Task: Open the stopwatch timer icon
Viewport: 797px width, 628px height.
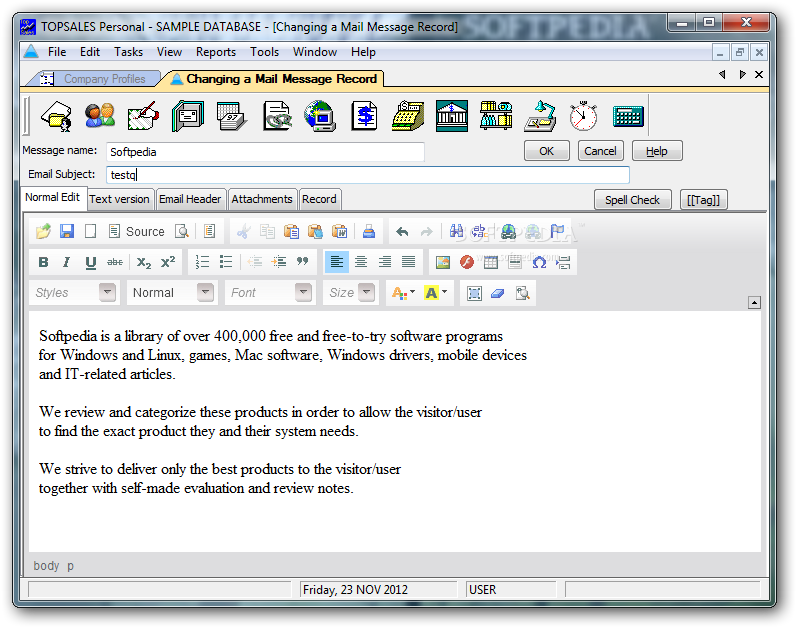Action: [x=583, y=116]
